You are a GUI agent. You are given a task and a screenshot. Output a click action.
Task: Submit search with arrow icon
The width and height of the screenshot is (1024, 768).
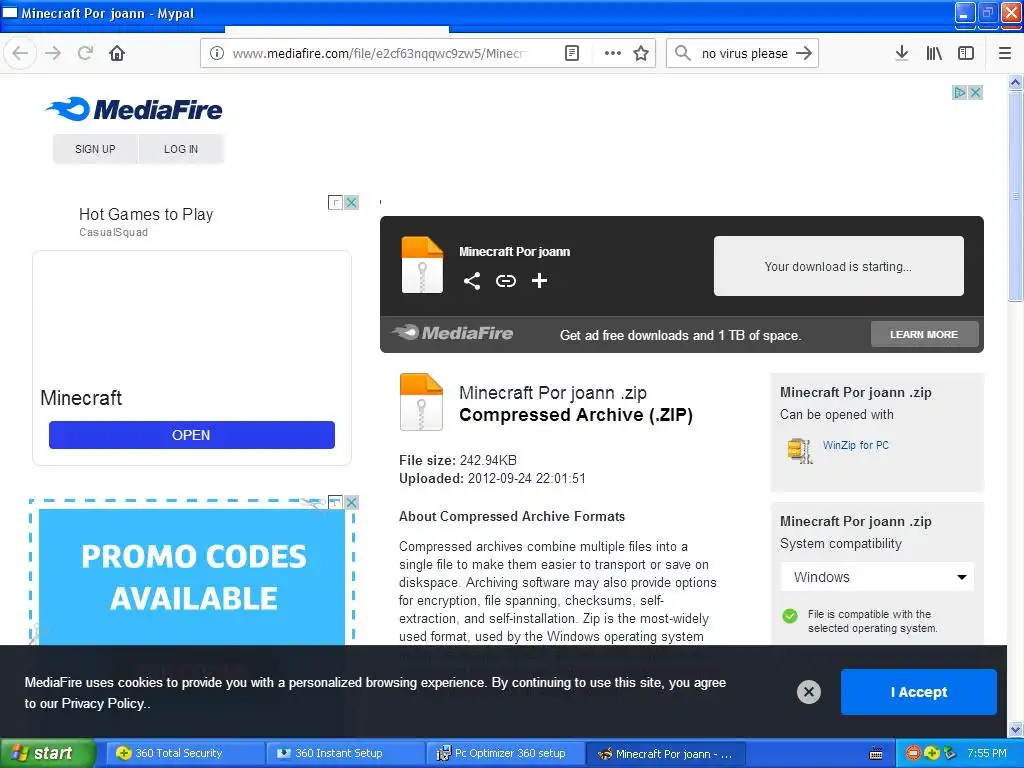pos(804,53)
